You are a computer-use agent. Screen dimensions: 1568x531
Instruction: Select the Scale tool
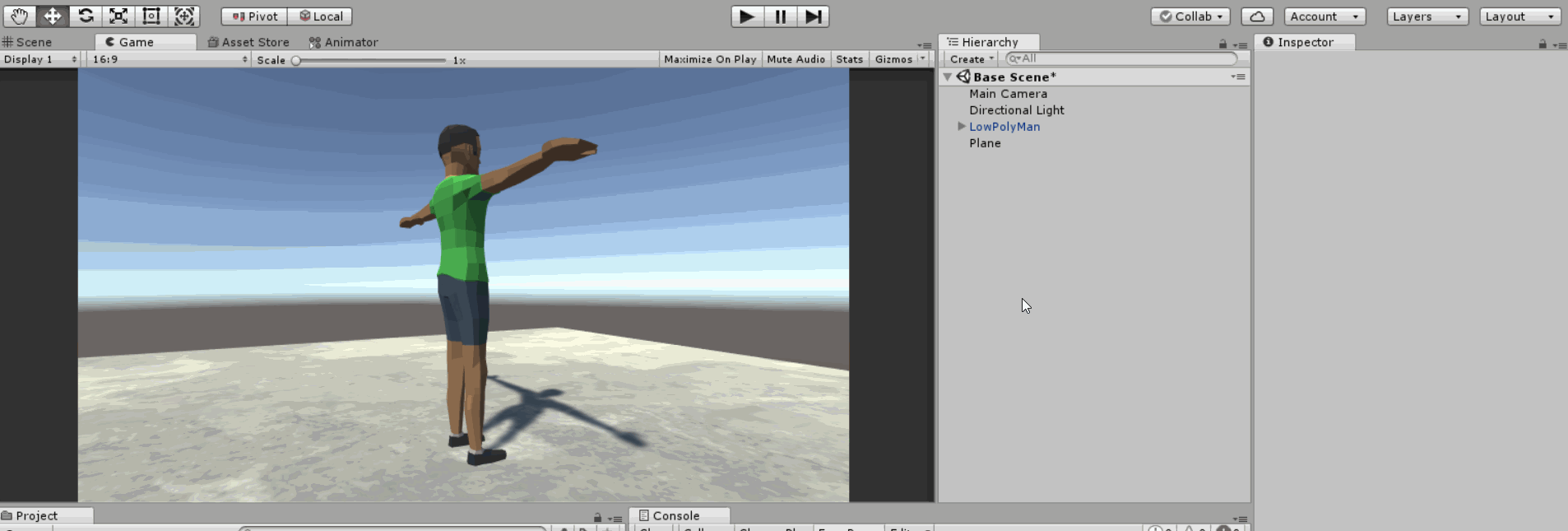[x=118, y=16]
